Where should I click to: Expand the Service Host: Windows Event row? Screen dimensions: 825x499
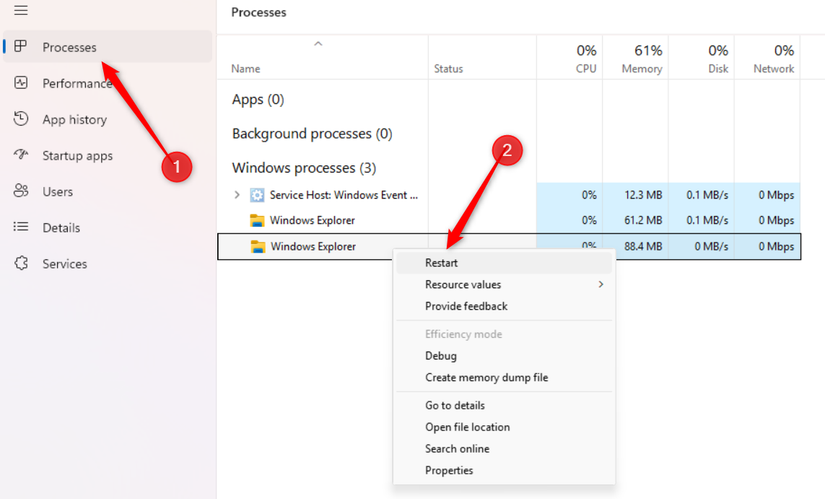point(237,195)
